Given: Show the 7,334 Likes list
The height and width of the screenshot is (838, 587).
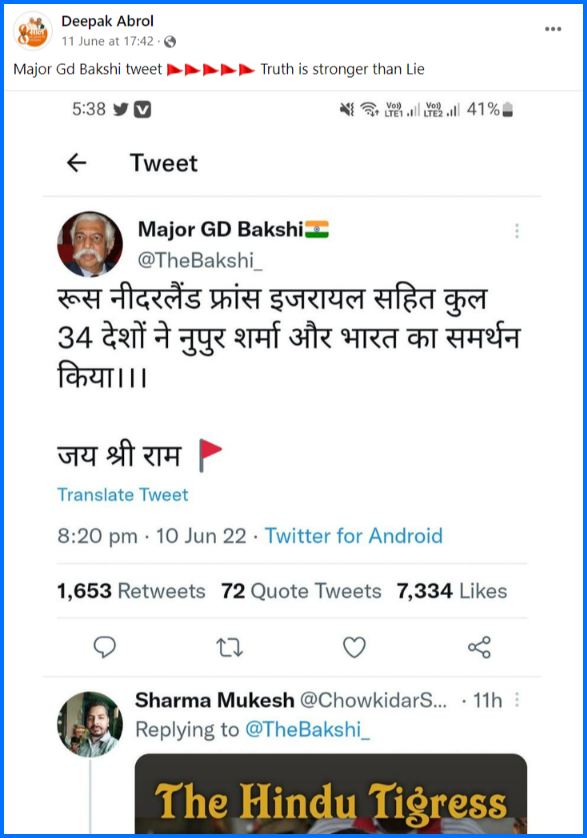Looking at the screenshot, I should tap(452, 591).
